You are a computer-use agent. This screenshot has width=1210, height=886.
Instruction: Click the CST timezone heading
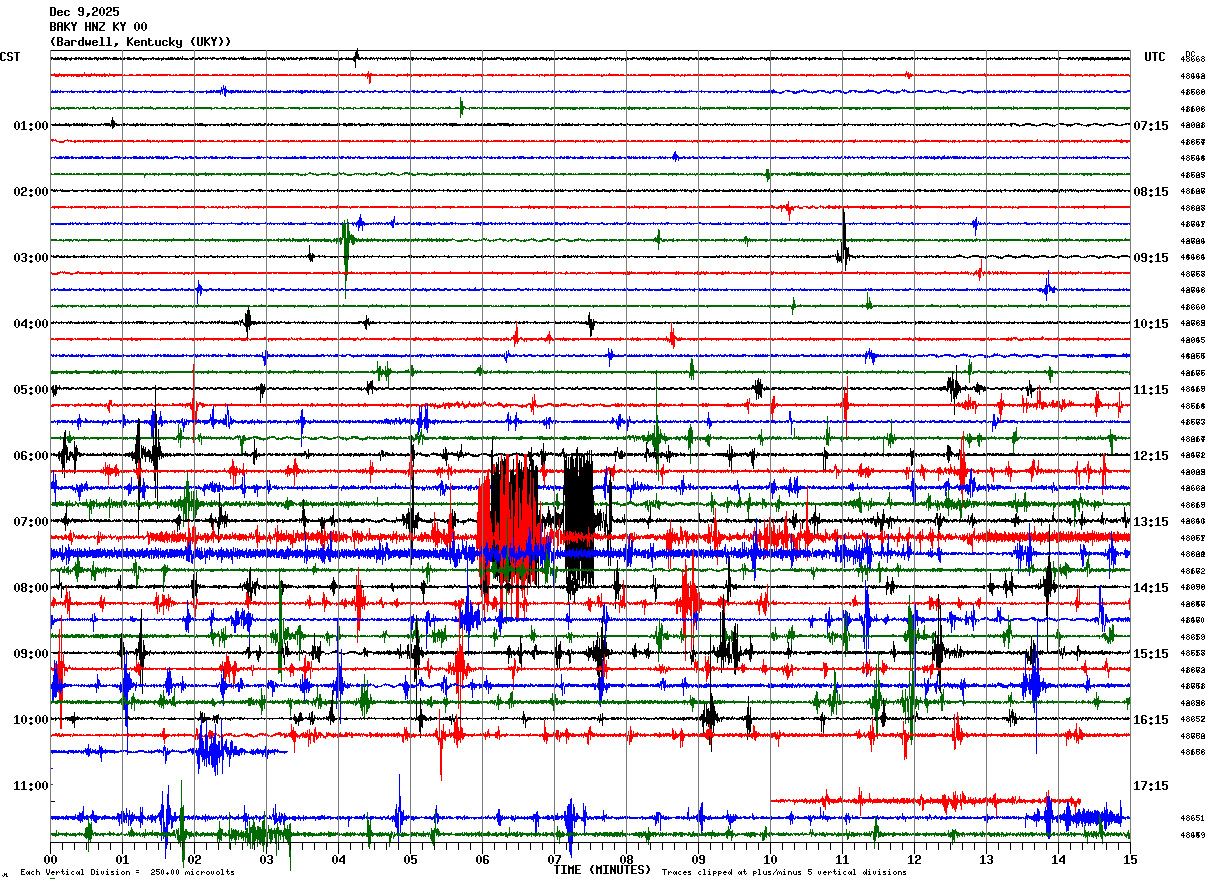10,57
